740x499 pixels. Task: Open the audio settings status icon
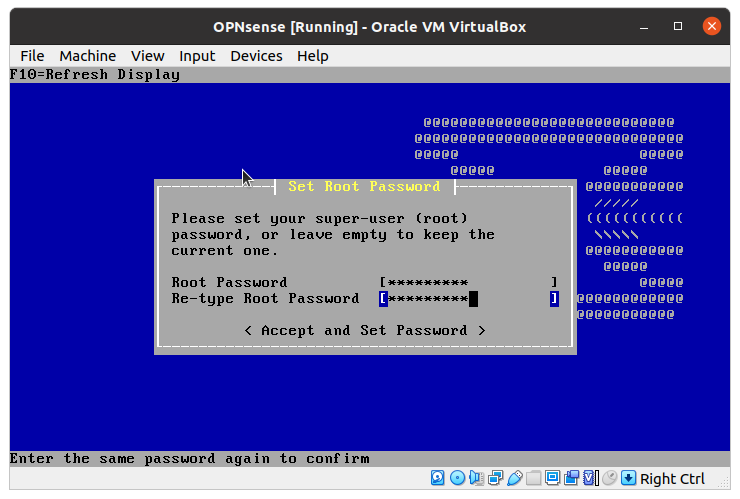click(476, 478)
